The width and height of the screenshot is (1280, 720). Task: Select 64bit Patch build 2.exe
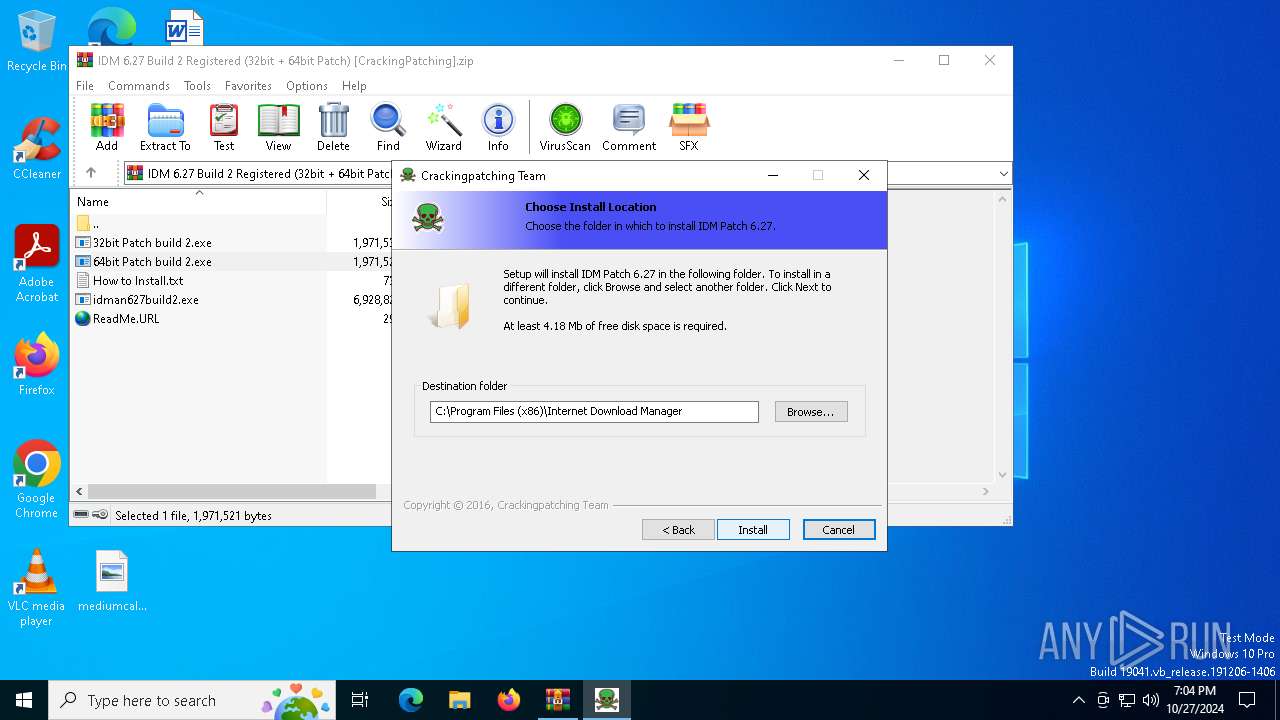click(x=152, y=262)
